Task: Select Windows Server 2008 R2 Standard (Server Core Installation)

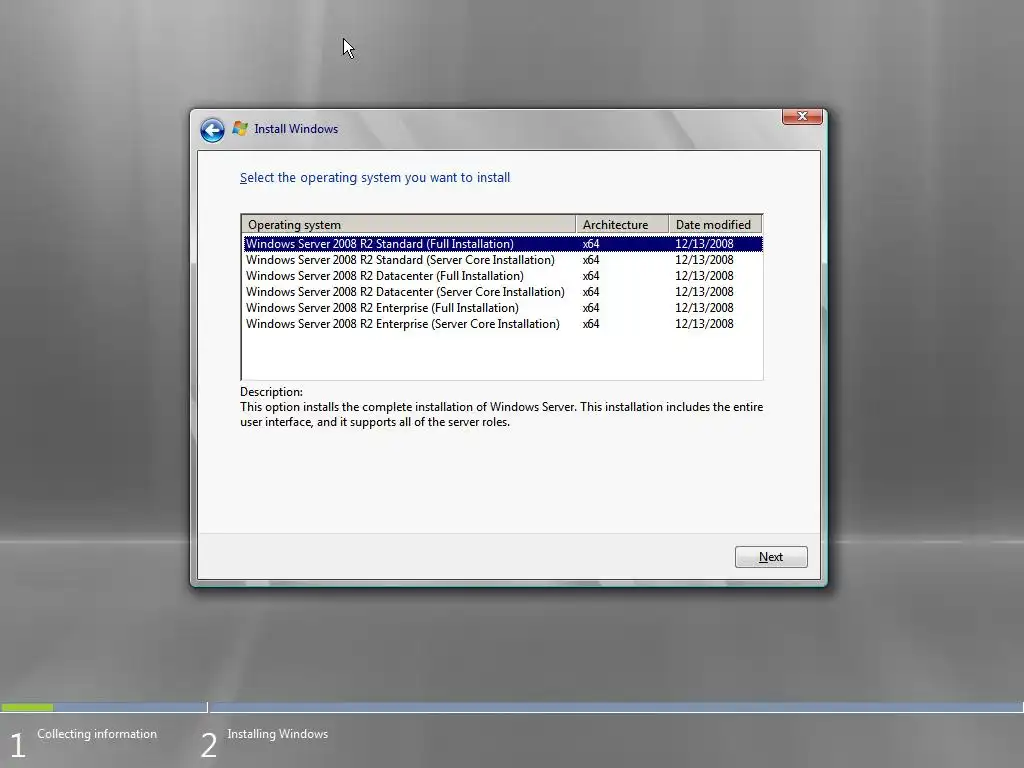Action: pos(503,260)
